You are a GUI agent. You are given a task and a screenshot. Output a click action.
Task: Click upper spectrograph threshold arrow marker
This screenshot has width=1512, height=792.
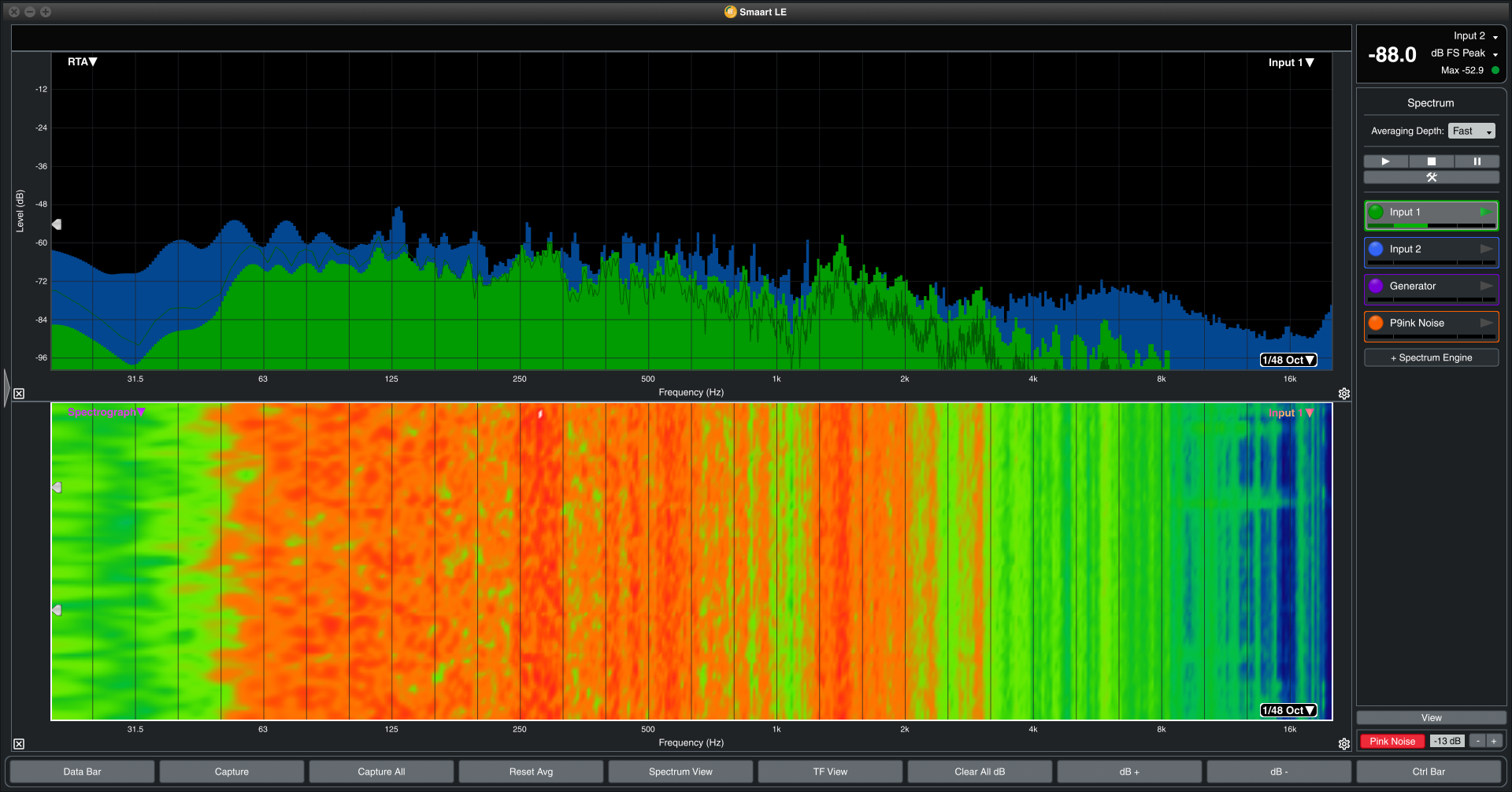tap(57, 487)
